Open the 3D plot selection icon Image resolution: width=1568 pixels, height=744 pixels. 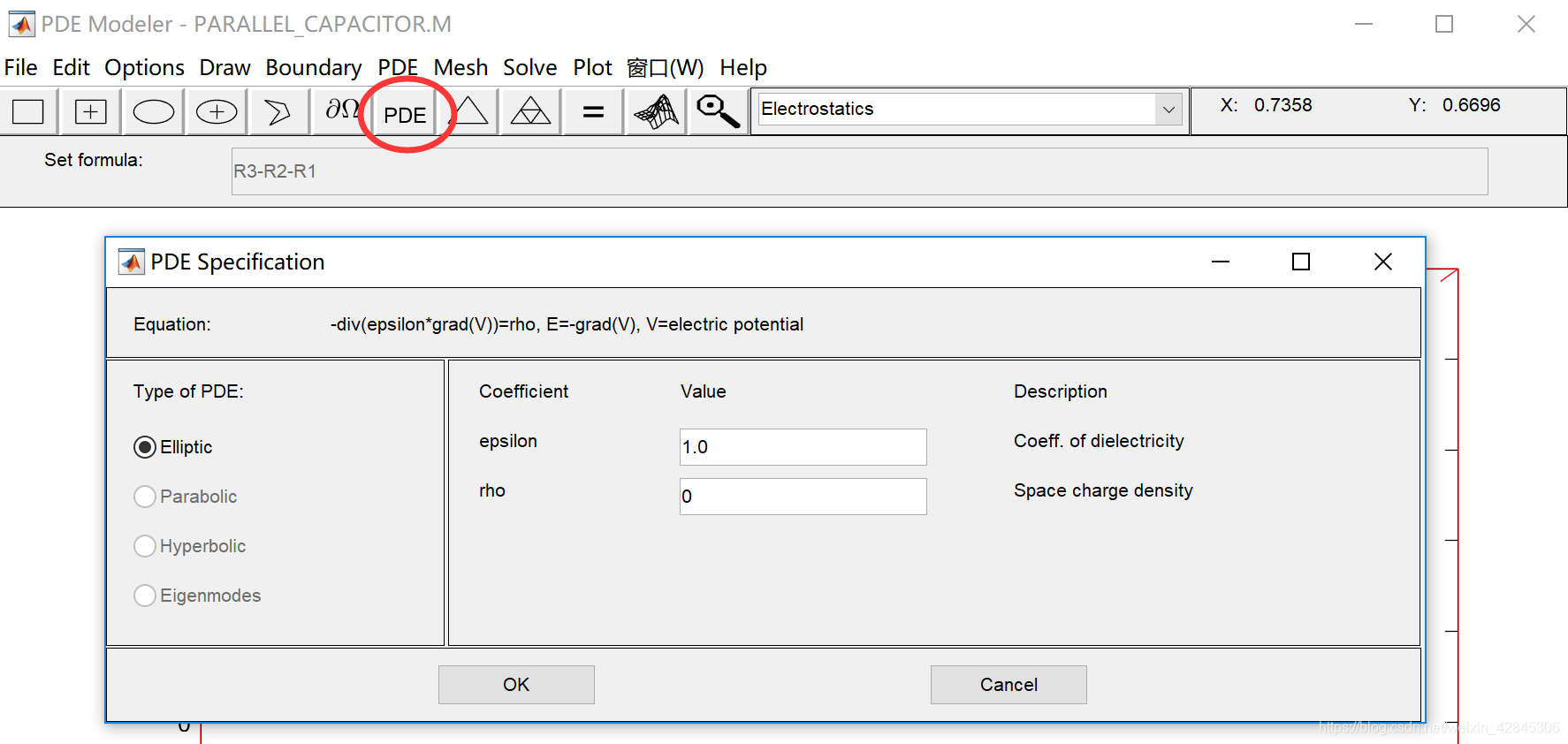[657, 111]
